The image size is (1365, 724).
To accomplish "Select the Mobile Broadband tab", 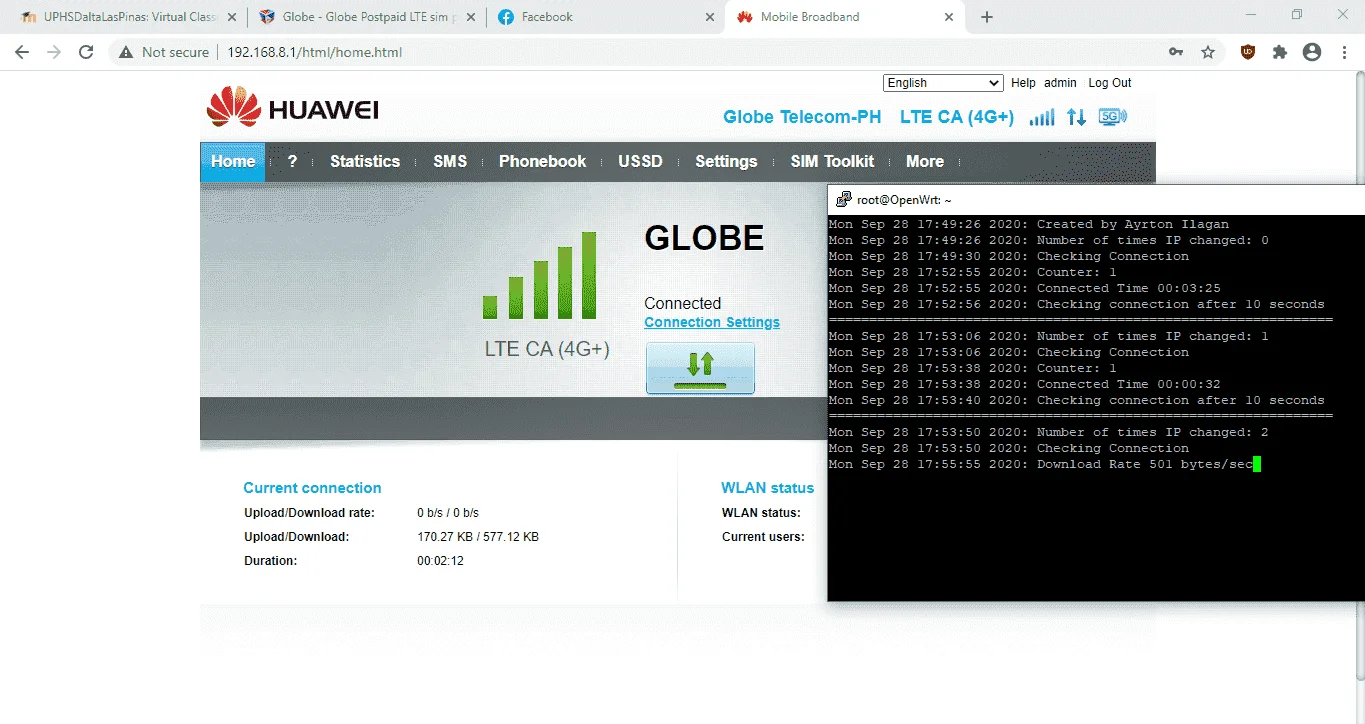I will click(x=845, y=17).
